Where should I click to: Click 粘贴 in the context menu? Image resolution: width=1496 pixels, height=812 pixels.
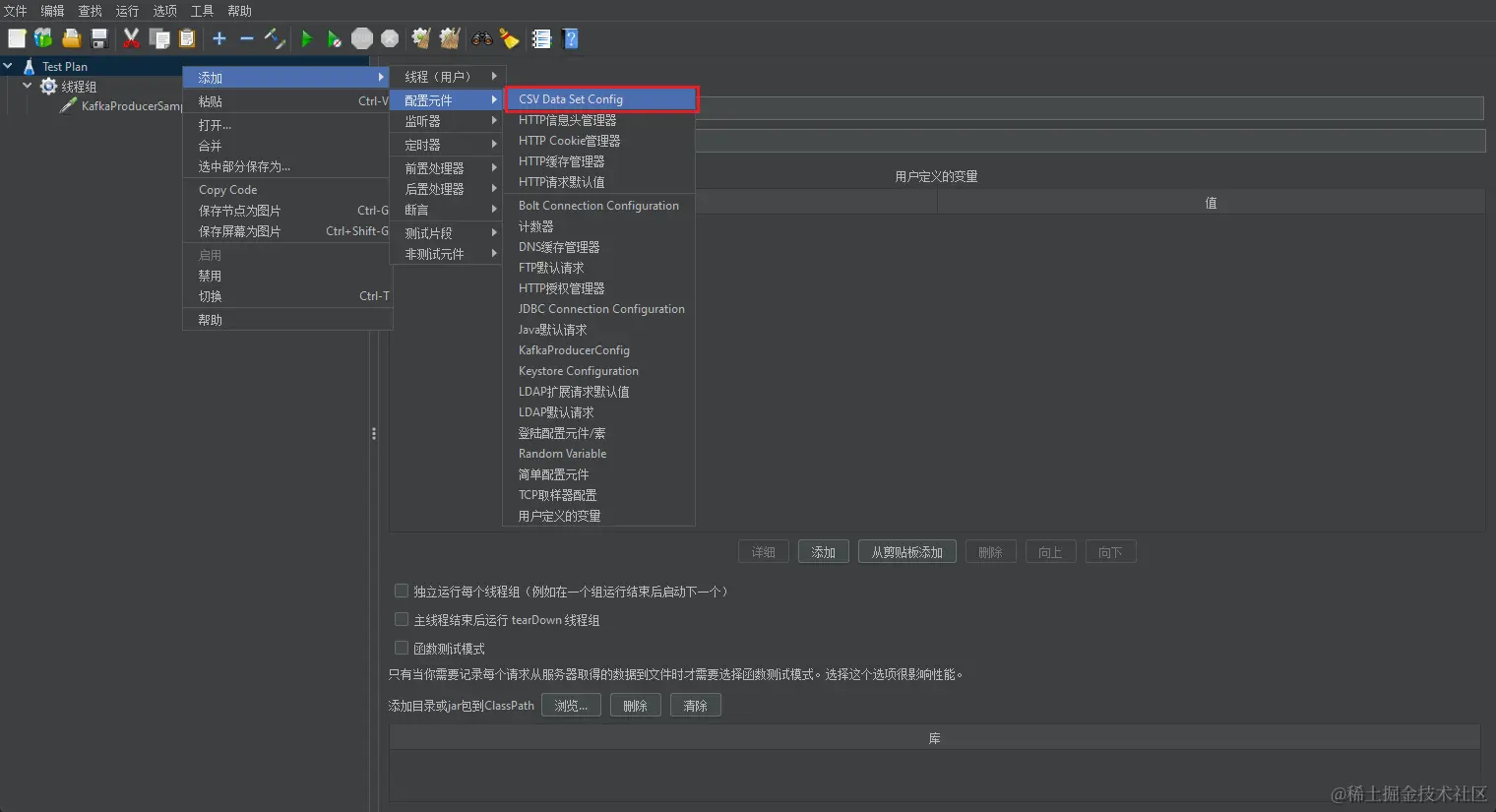[x=287, y=101]
